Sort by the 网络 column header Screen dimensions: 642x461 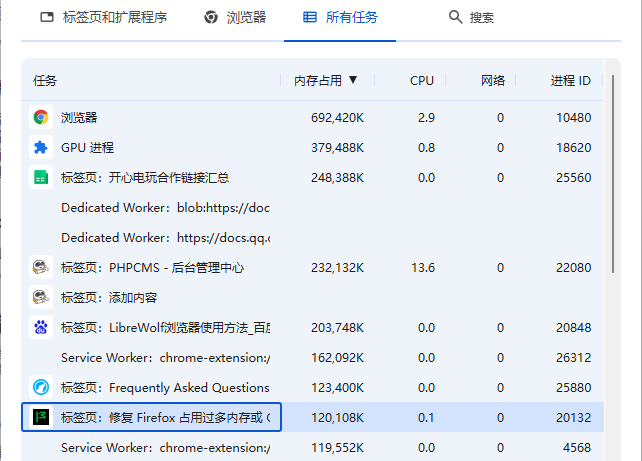493,81
